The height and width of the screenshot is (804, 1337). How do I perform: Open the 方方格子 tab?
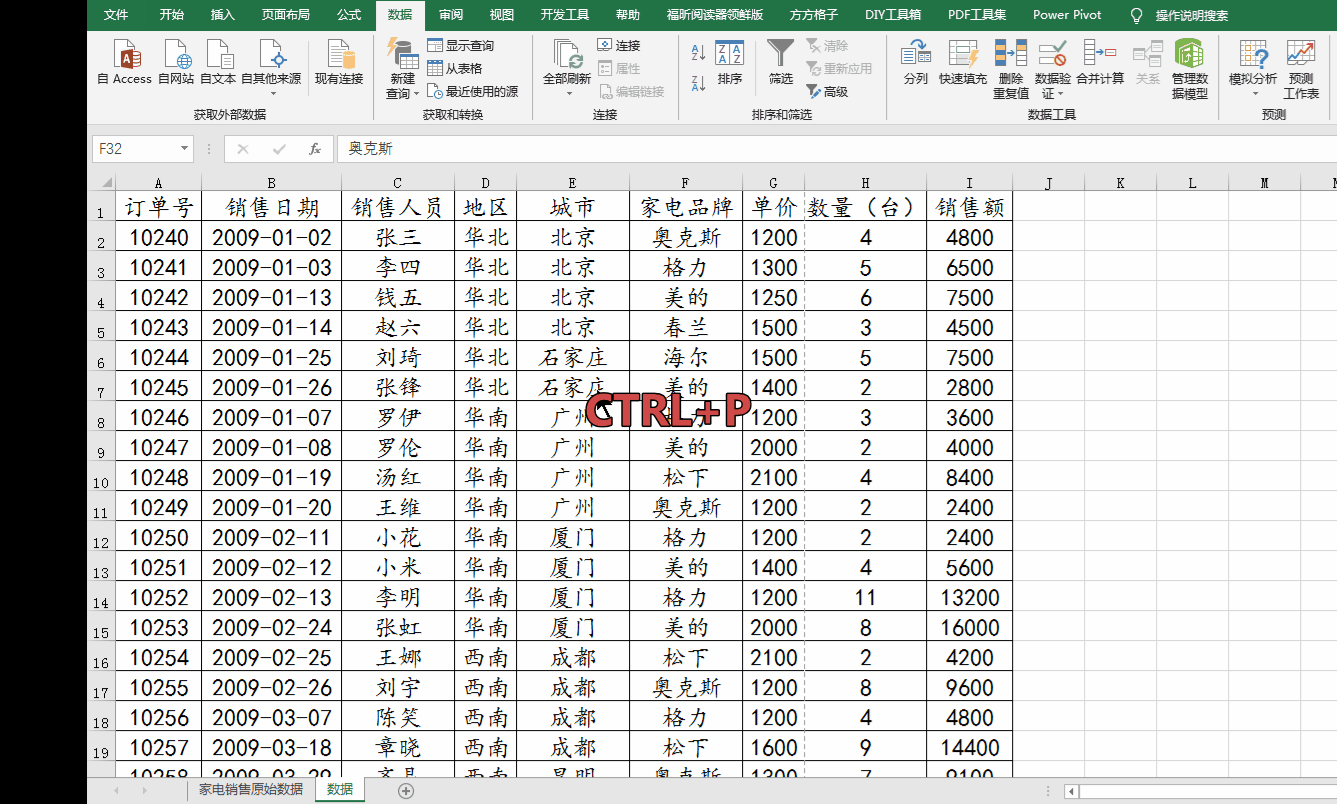[x=814, y=15]
